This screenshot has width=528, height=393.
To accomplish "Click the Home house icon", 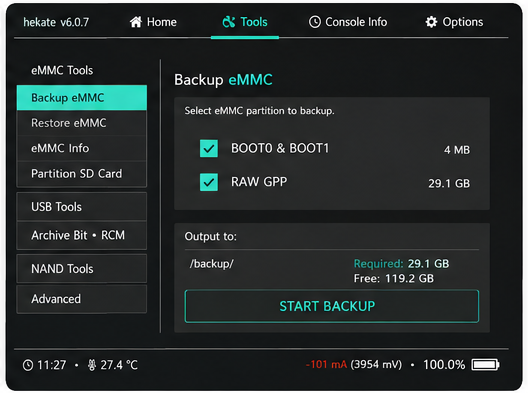I will click(x=136, y=22).
